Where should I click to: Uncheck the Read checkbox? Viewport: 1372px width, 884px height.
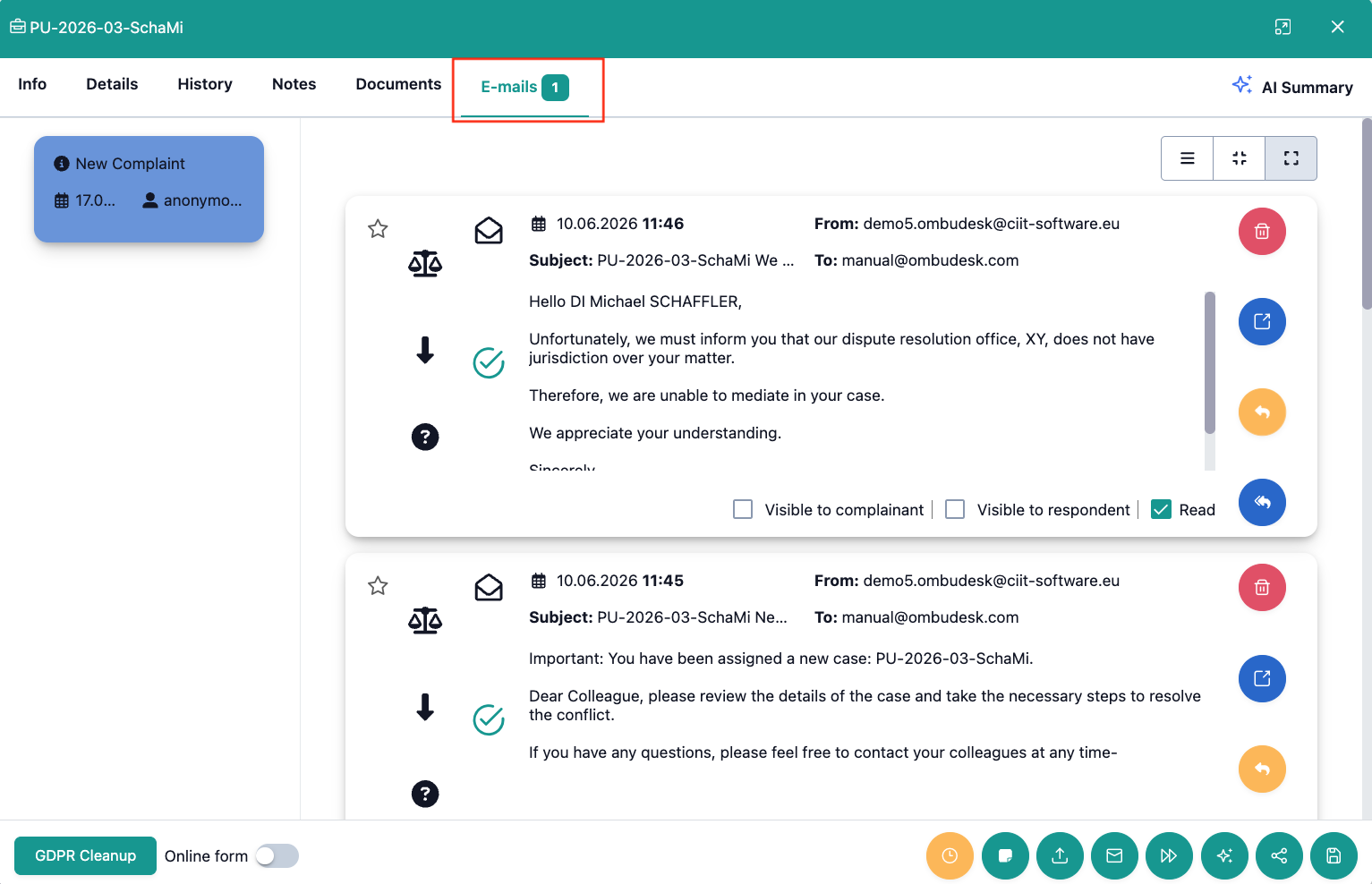1161,509
